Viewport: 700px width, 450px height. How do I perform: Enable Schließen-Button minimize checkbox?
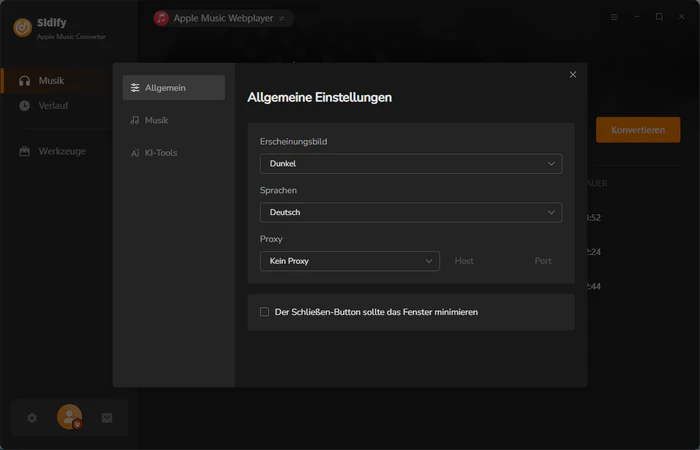coord(265,312)
